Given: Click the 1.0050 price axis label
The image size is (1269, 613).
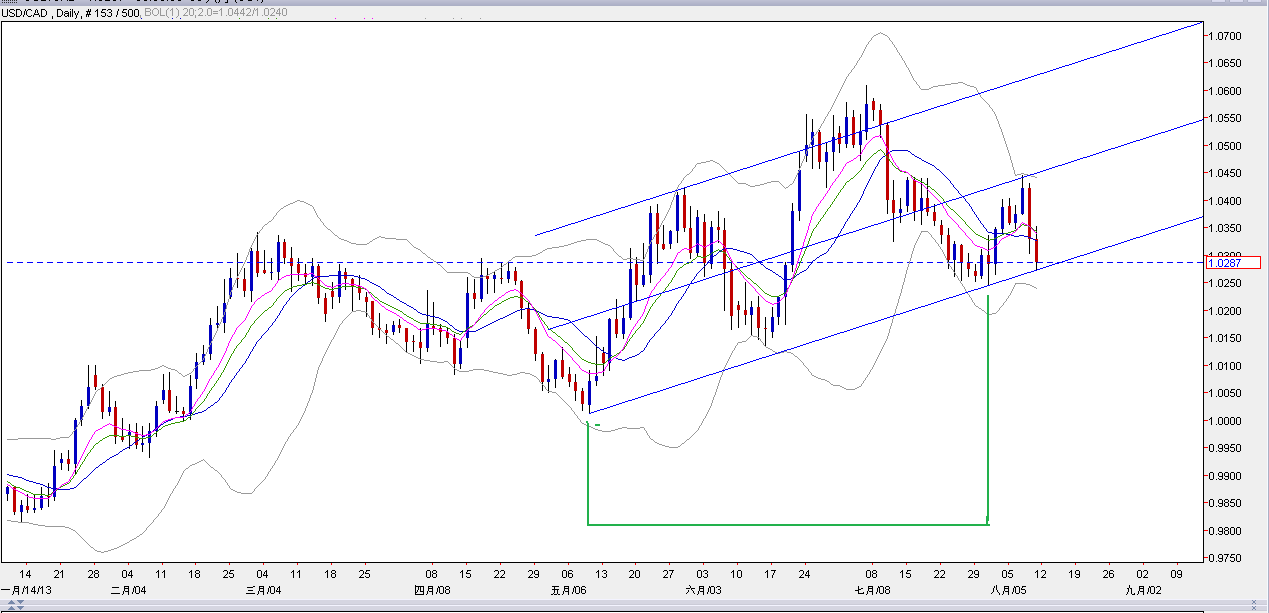Looking at the screenshot, I should coord(1226,393).
